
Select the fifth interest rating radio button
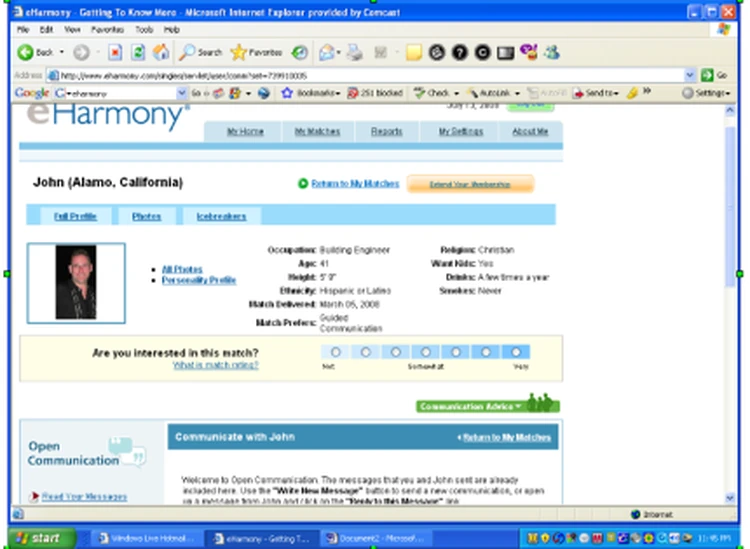pos(456,352)
